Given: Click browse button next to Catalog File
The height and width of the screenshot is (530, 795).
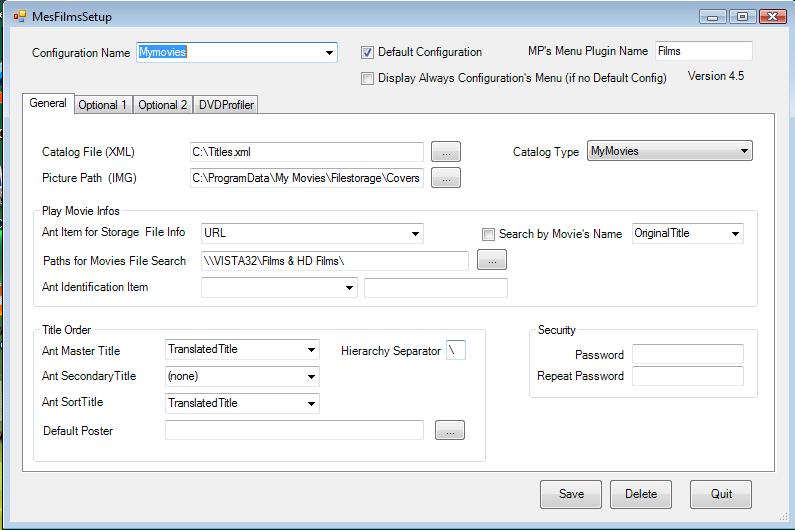Looking at the screenshot, I should pyautogui.click(x=445, y=152).
